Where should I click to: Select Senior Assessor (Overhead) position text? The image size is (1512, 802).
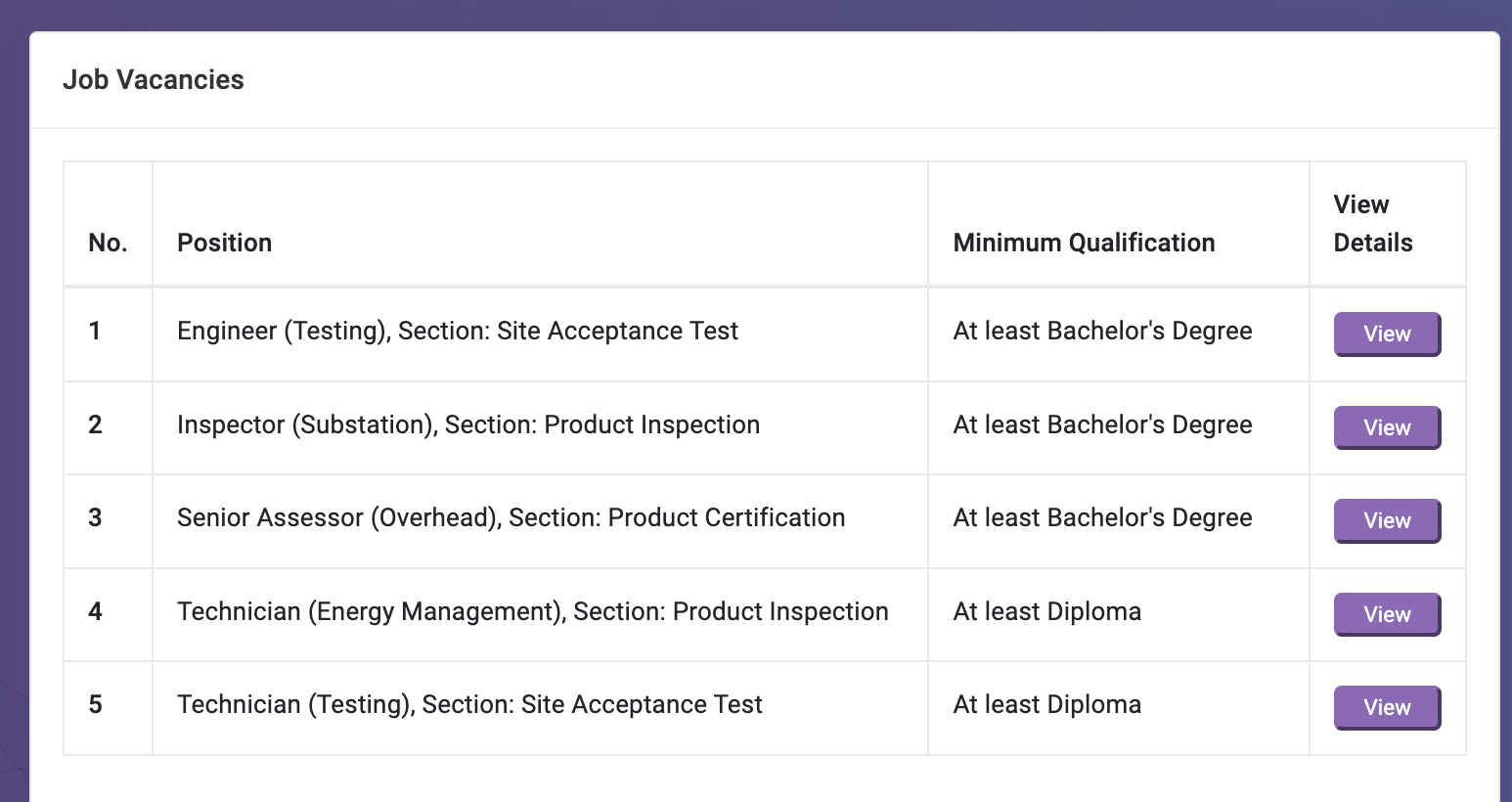coord(511,517)
